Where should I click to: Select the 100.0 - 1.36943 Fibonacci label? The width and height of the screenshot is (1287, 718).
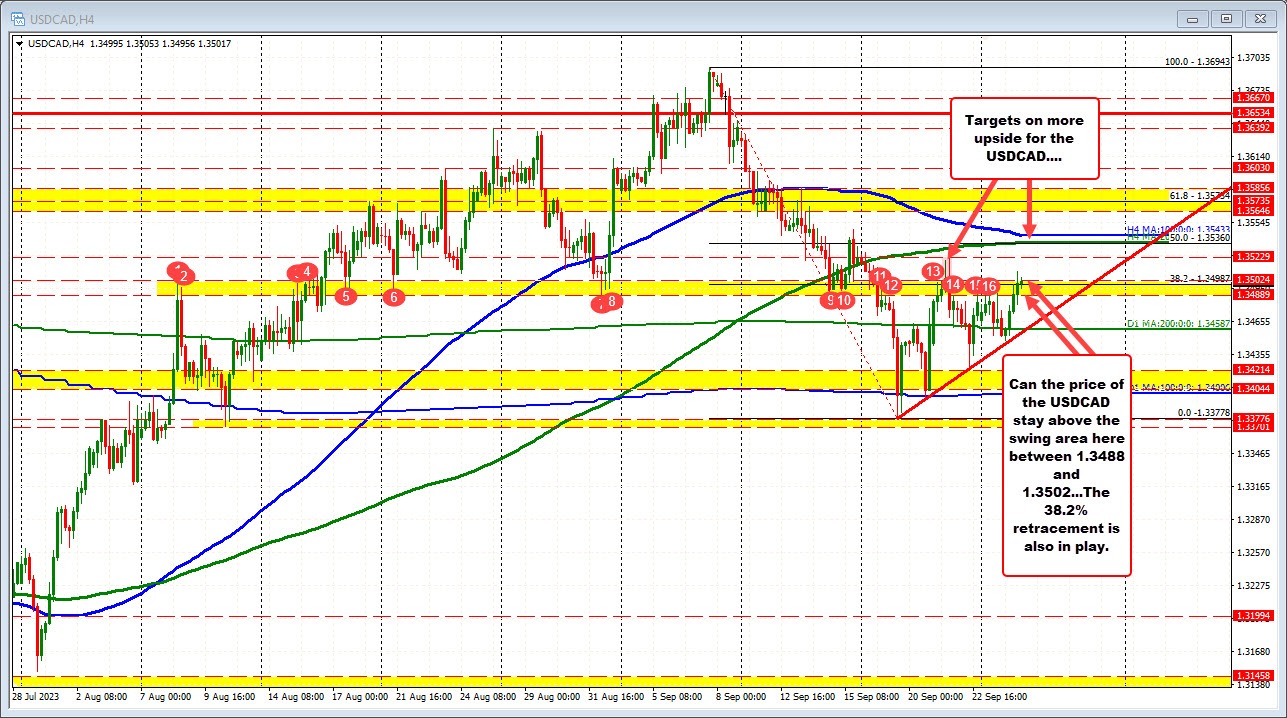pos(1196,62)
